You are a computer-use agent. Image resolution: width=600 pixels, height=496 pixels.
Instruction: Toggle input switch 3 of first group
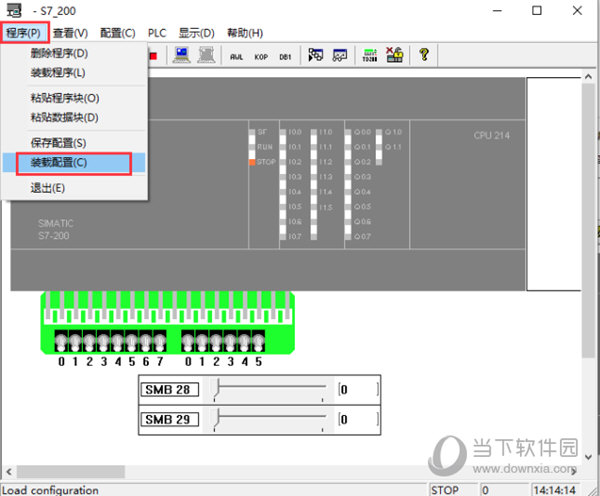tap(104, 341)
